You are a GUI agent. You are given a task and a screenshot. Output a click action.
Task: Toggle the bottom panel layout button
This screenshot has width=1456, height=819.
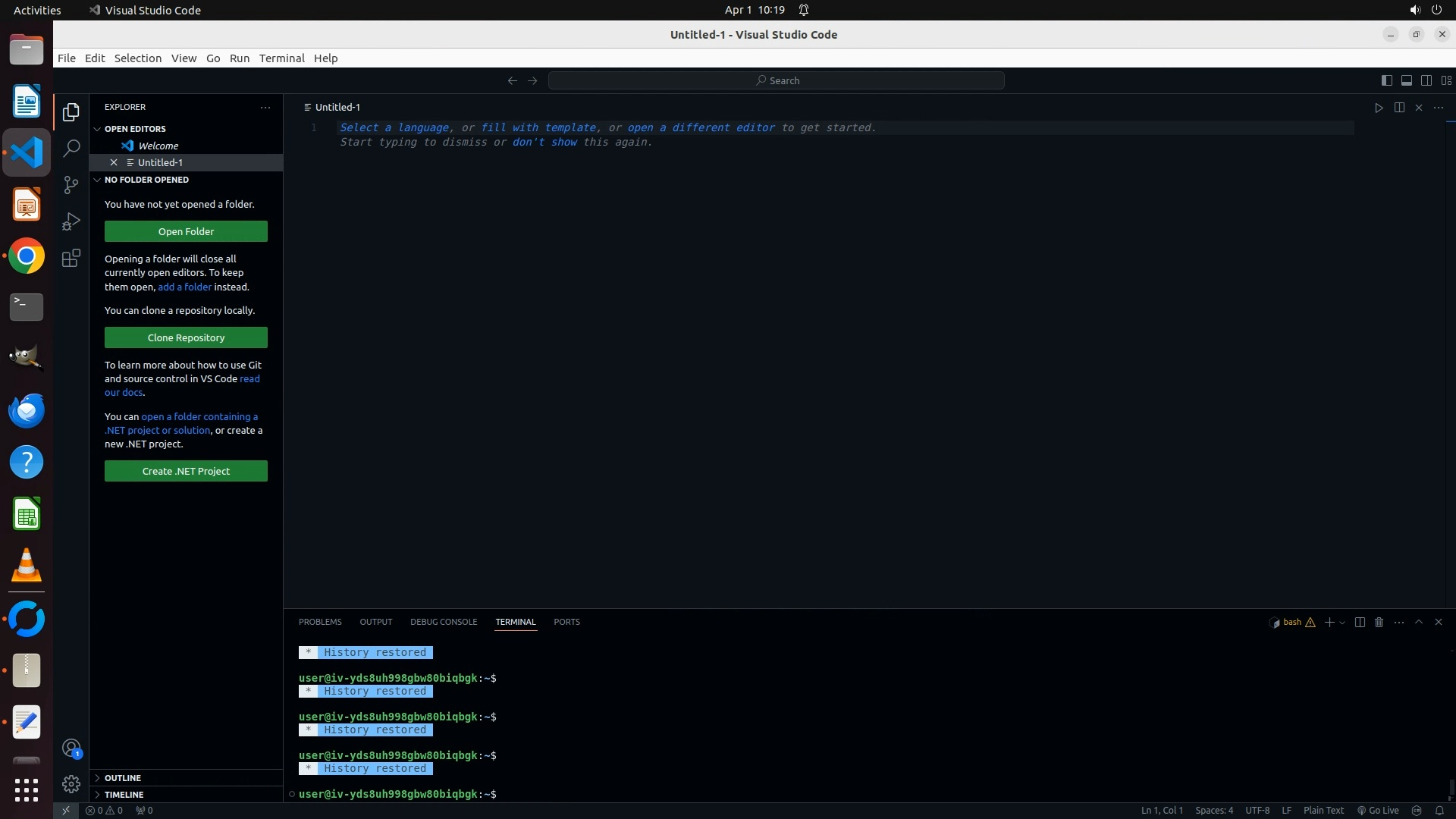click(1406, 80)
